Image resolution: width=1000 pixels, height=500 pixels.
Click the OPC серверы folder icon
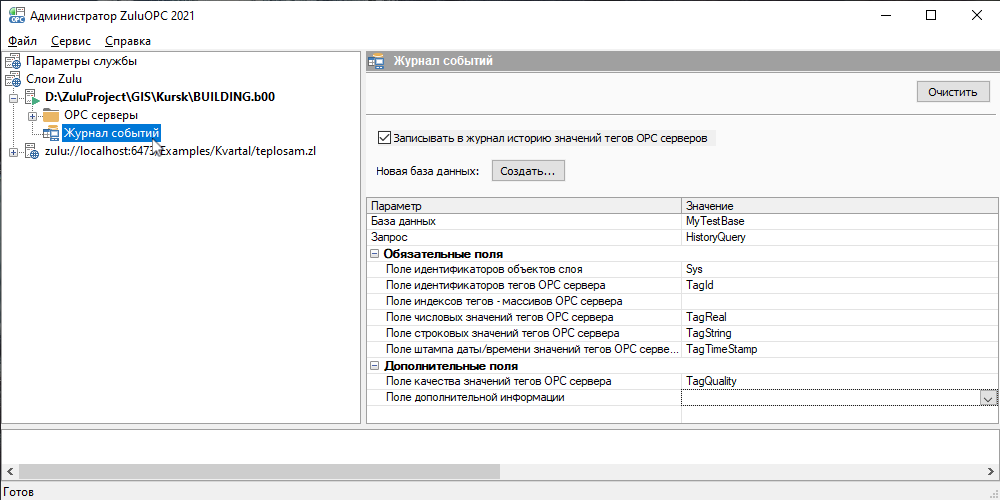click(x=51, y=116)
